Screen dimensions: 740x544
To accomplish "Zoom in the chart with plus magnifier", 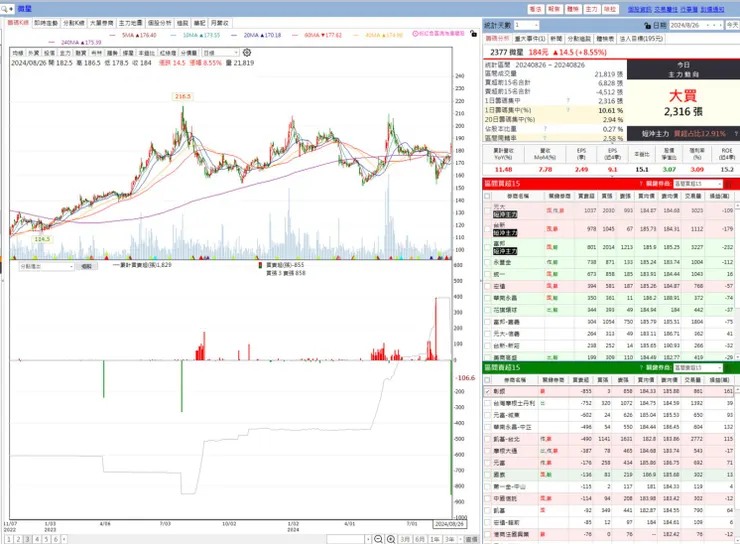I will click(391, 539).
